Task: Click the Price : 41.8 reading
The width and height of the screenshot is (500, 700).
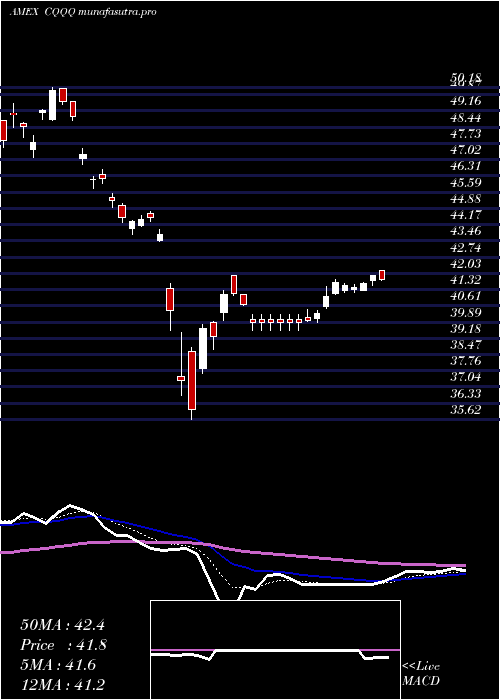Action: pos(63,645)
